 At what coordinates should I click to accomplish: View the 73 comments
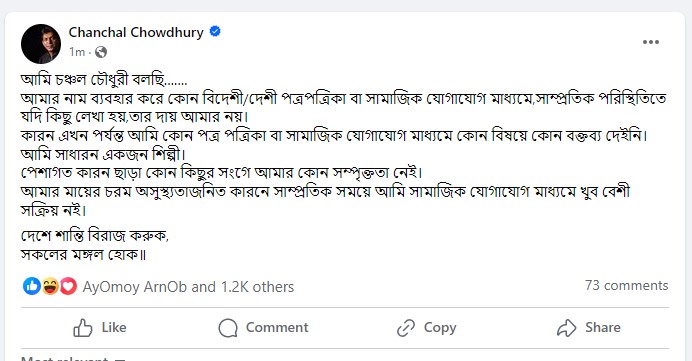tap(627, 286)
